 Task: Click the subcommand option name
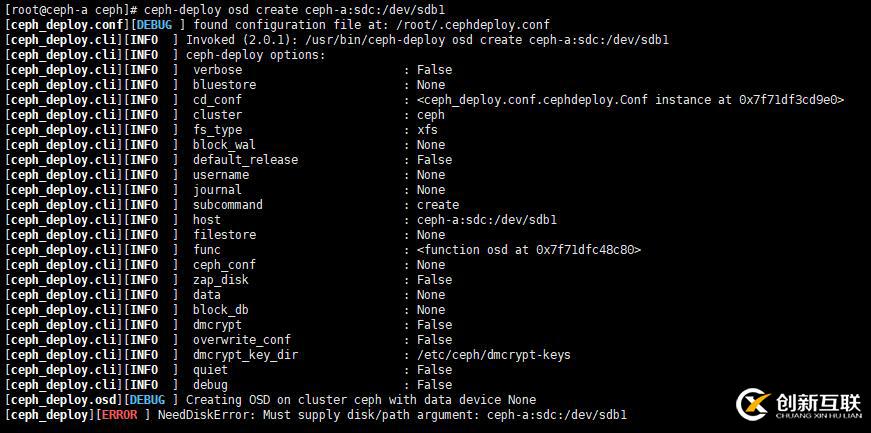tap(227, 205)
